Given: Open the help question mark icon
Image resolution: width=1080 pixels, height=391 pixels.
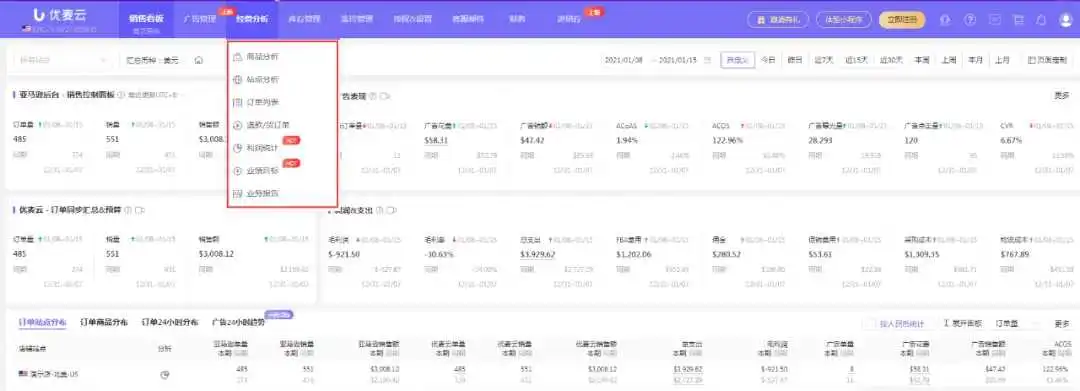Looking at the screenshot, I should click(x=970, y=19).
